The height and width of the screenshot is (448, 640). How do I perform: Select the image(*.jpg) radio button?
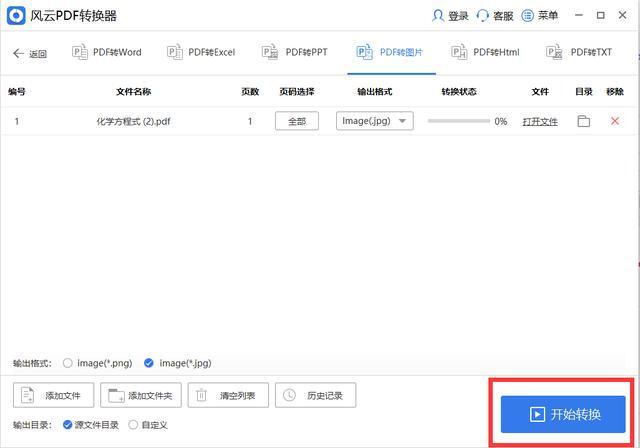pos(149,363)
